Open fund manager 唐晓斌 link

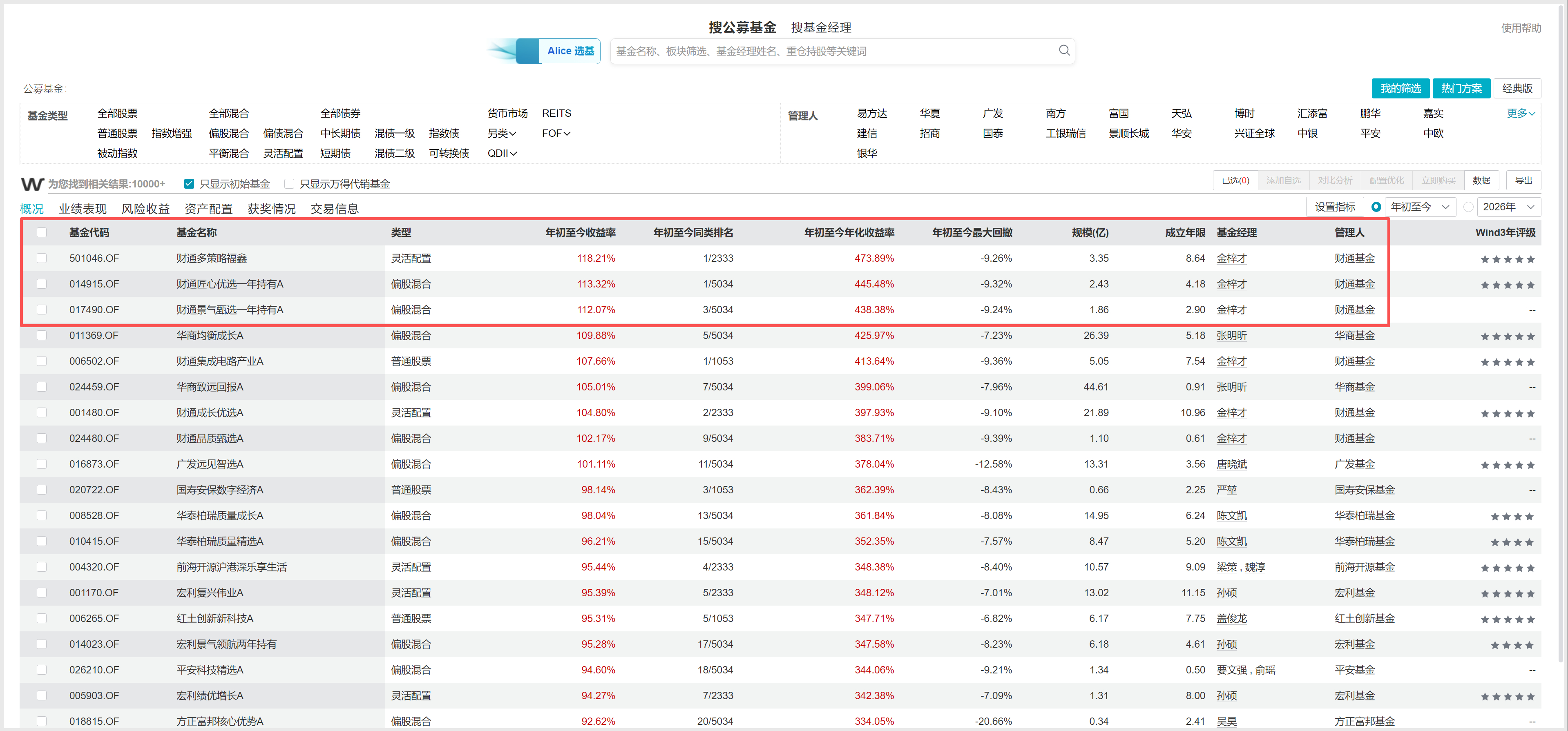click(1231, 464)
